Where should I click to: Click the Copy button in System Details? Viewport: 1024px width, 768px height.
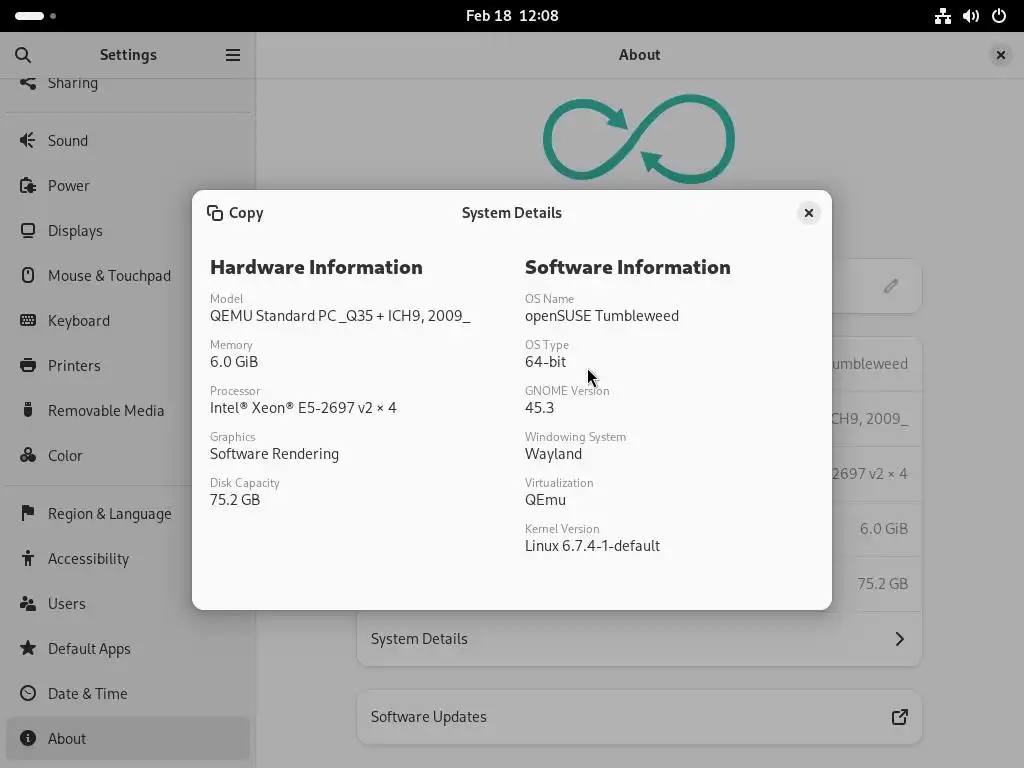[x=235, y=213]
